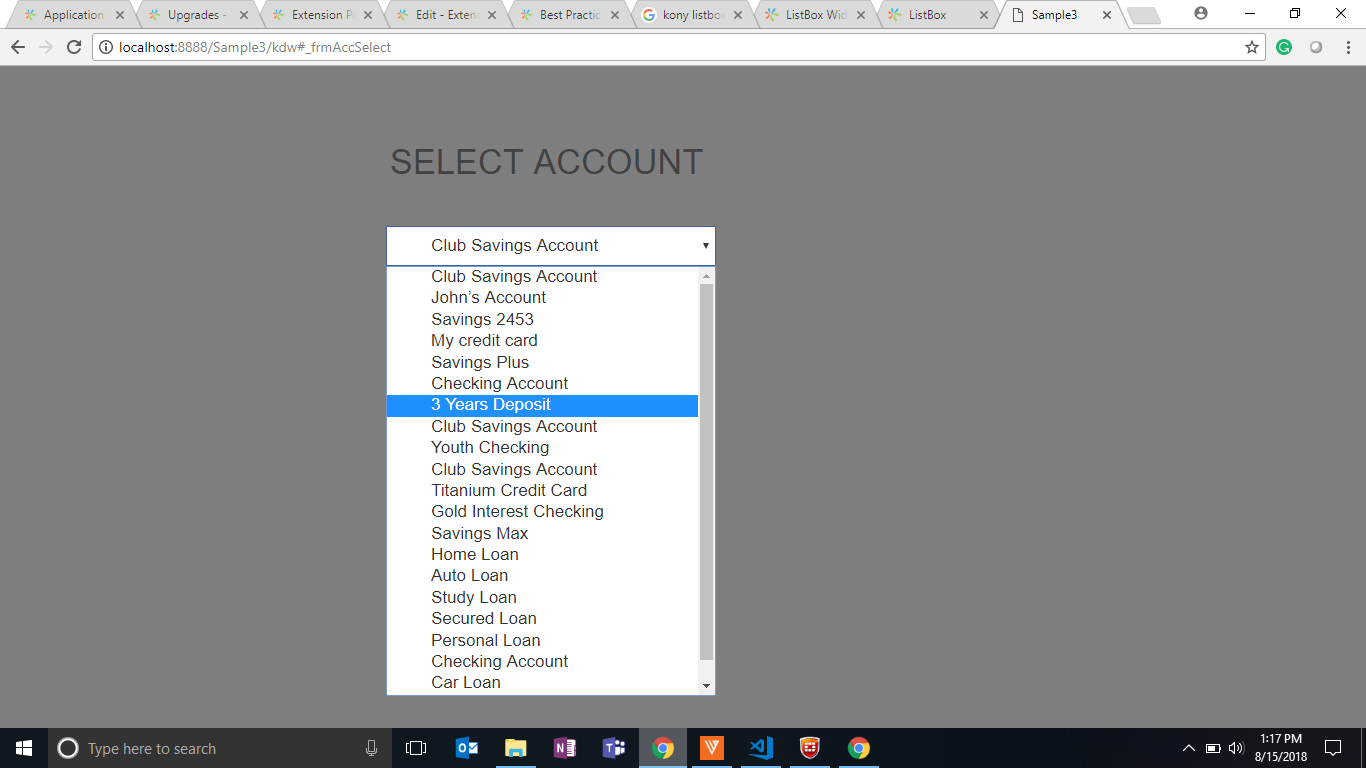Launch Visual Studio Code from the taskbar
The image size is (1366, 768).
tap(761, 748)
